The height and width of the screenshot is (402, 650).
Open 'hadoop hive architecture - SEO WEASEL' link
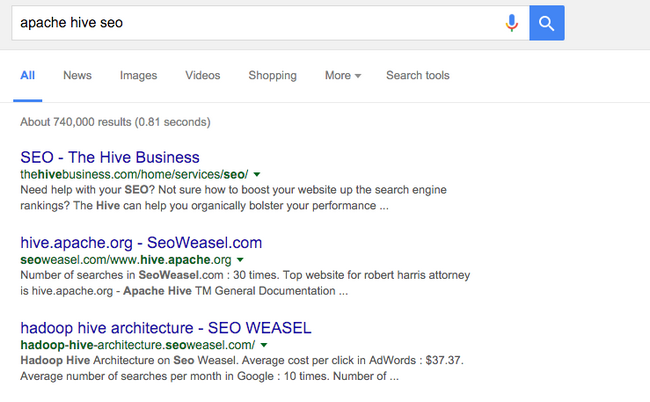[166, 327]
